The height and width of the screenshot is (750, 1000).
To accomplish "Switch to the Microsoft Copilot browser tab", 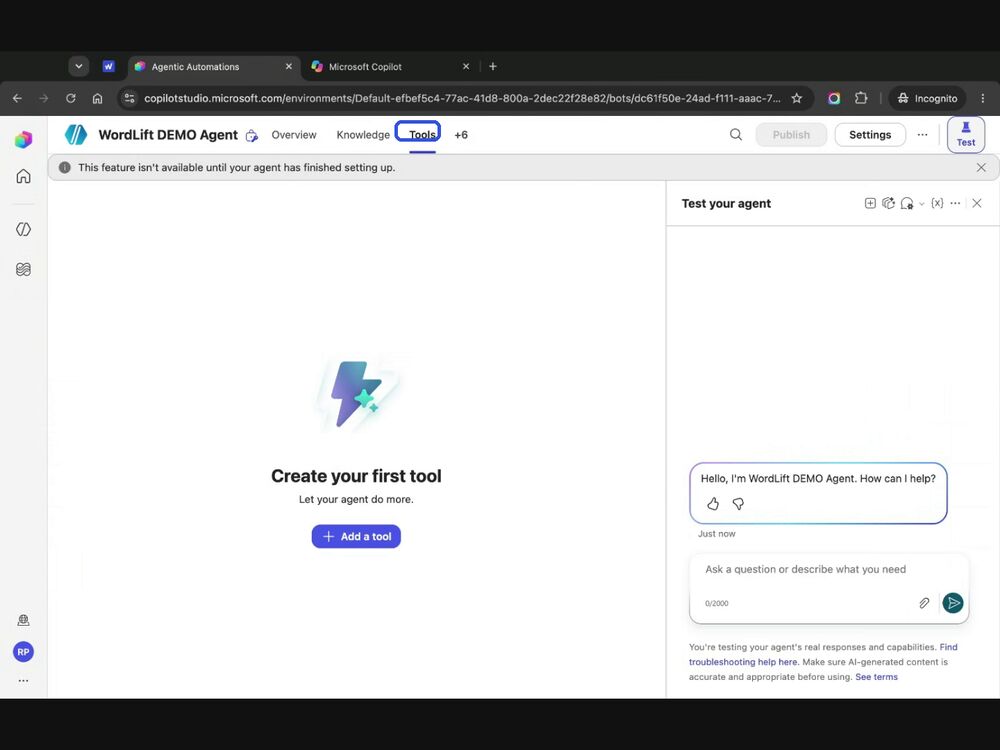I will tap(389, 67).
